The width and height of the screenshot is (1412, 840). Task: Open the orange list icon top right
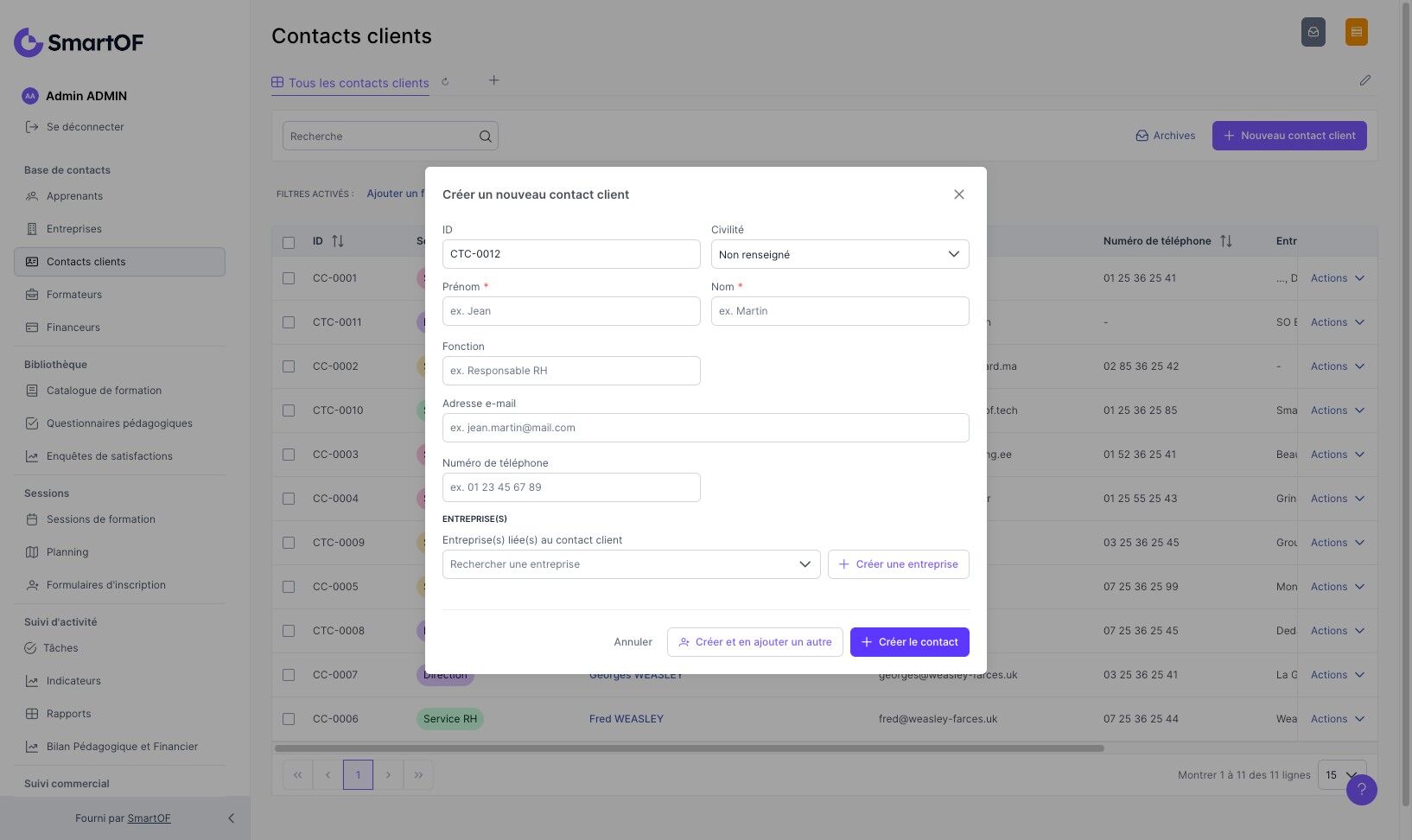[x=1356, y=32]
